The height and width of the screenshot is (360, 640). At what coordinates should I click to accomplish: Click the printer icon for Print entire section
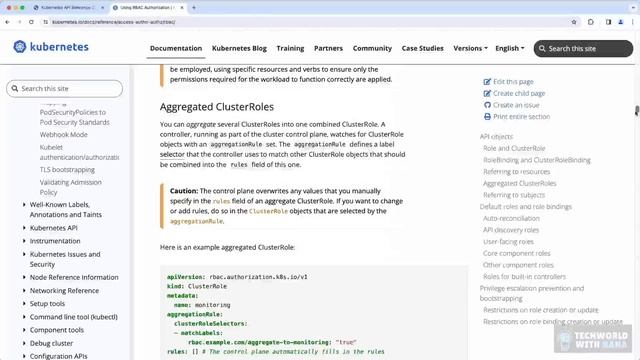(x=487, y=117)
